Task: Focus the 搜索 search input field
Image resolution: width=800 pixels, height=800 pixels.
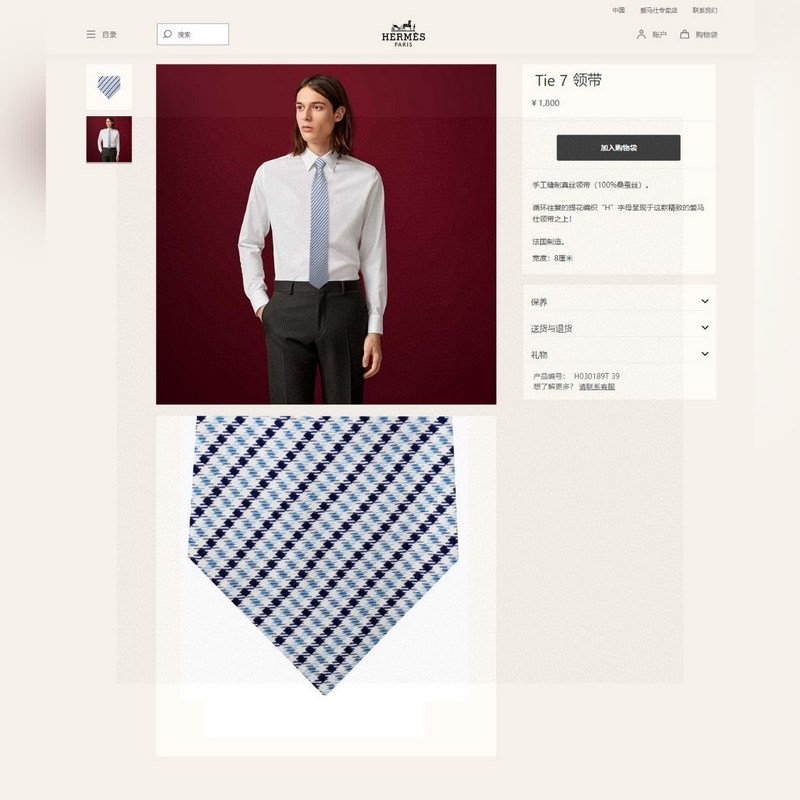Action: (193, 34)
